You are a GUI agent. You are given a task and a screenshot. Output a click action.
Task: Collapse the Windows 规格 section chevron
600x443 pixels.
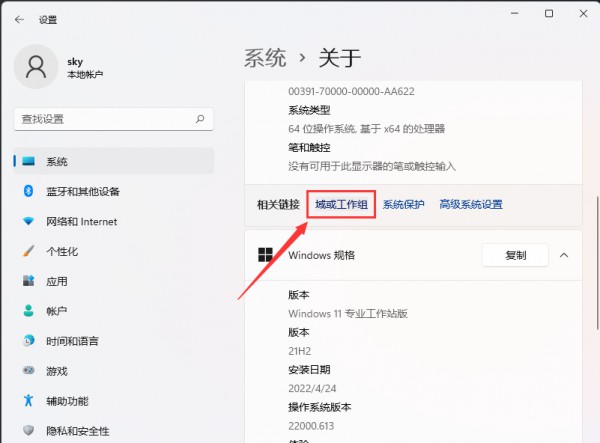pyautogui.click(x=564, y=255)
